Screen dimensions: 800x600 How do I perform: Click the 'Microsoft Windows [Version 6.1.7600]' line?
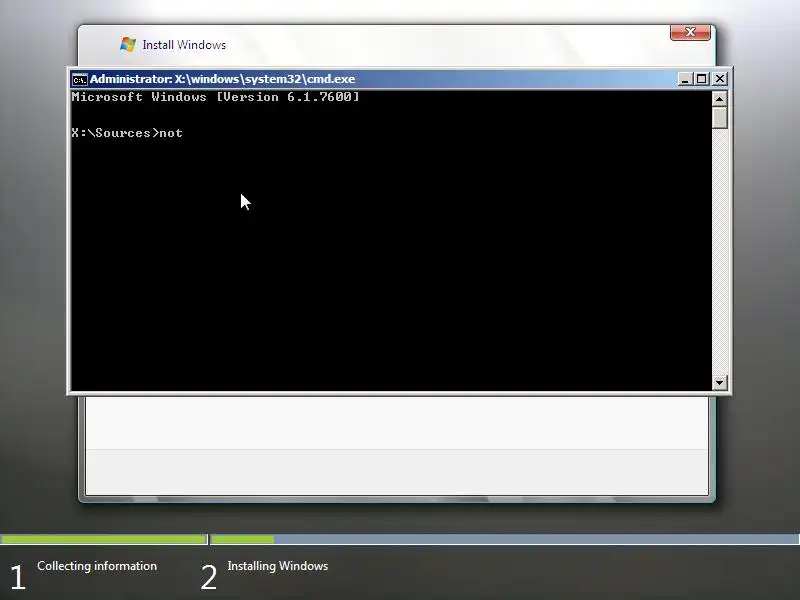click(x=215, y=97)
